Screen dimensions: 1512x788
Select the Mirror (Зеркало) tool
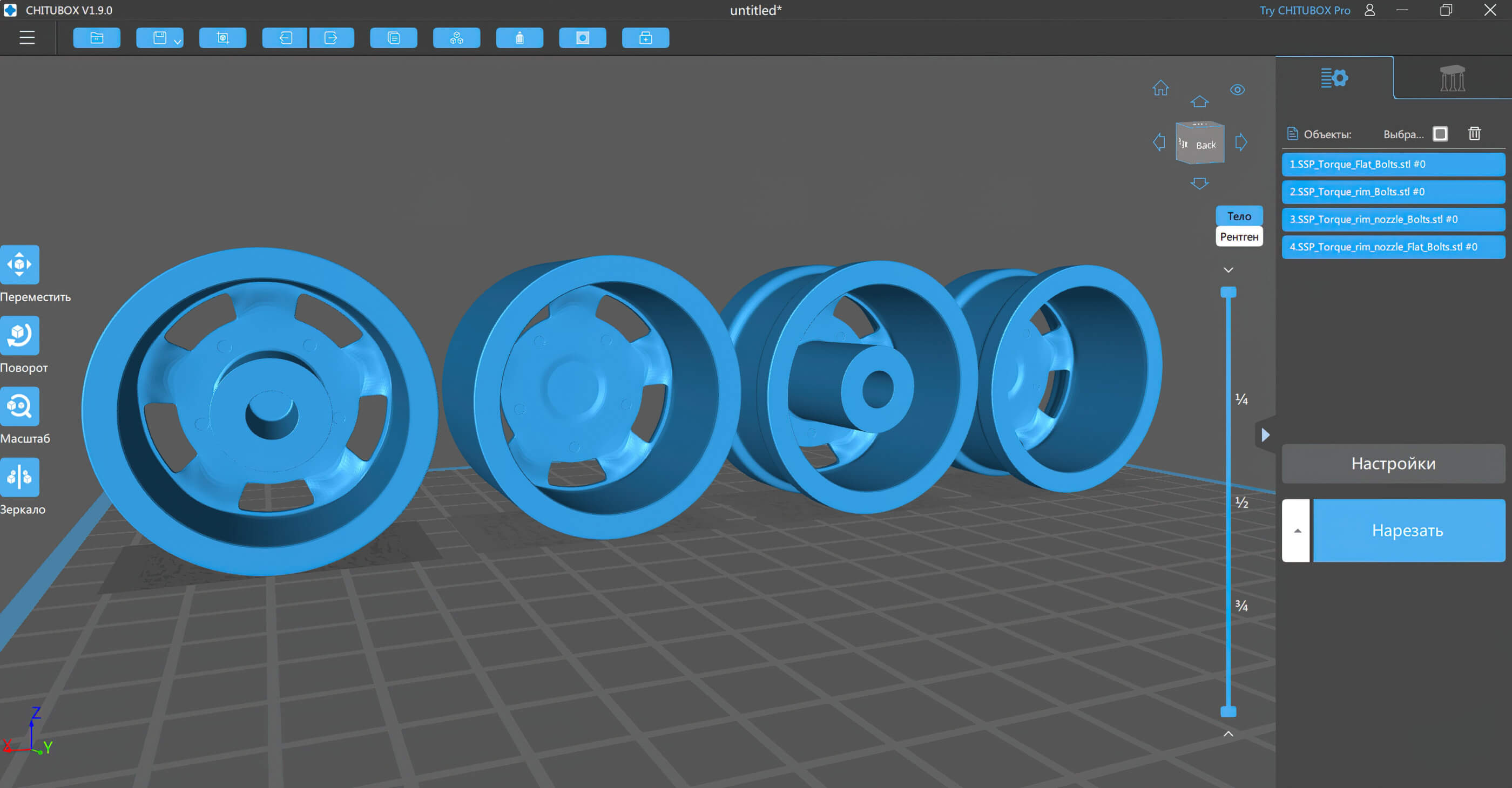click(19, 477)
